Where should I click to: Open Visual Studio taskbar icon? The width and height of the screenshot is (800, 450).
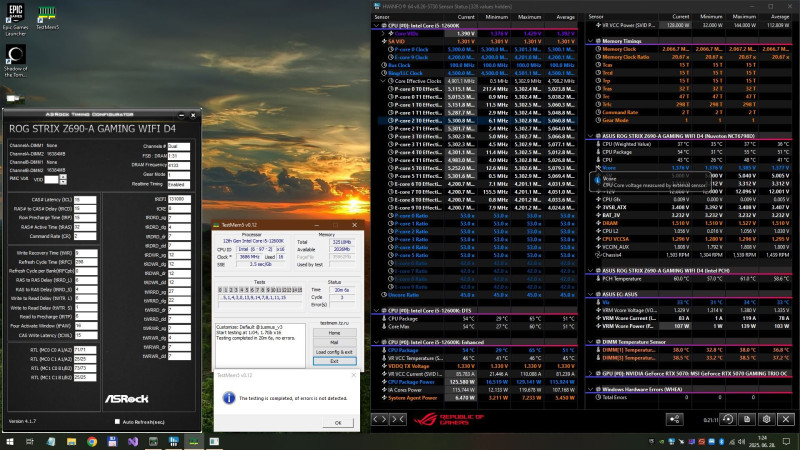(133, 441)
